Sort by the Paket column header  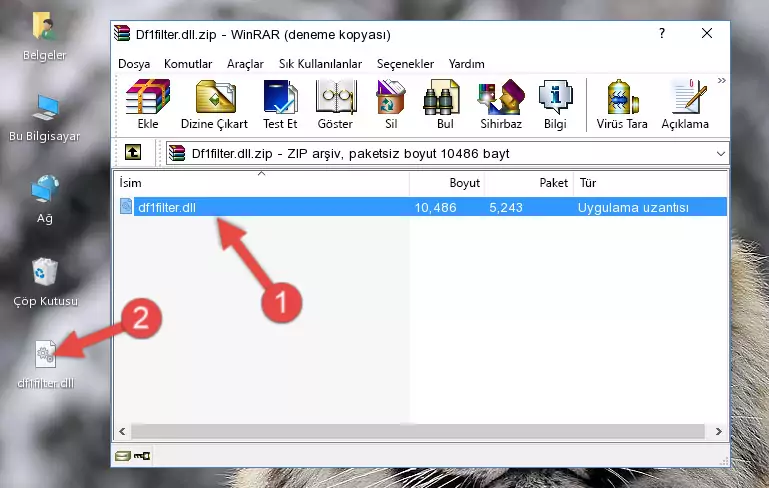[x=529, y=183]
